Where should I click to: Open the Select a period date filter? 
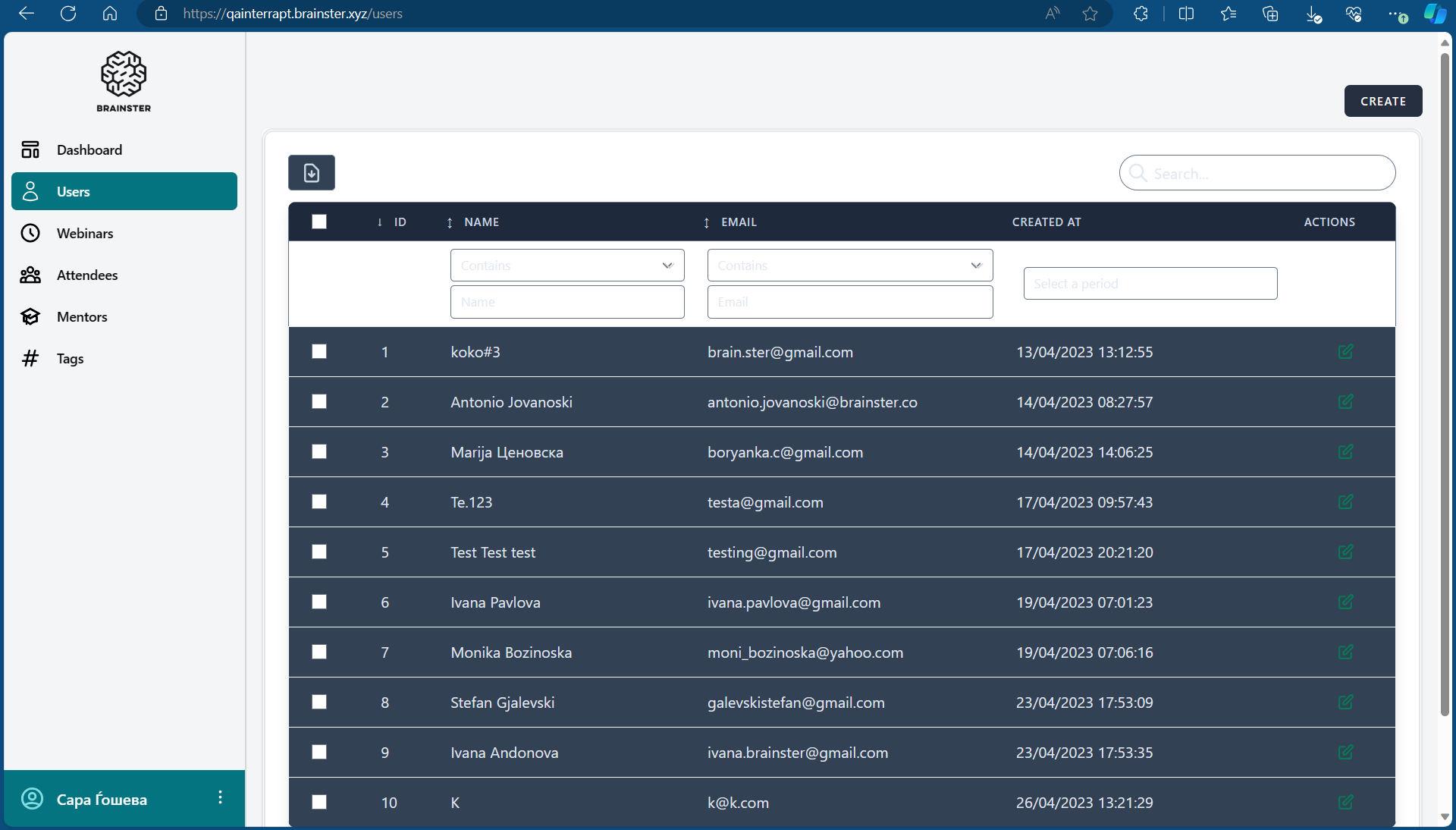pyautogui.click(x=1150, y=283)
